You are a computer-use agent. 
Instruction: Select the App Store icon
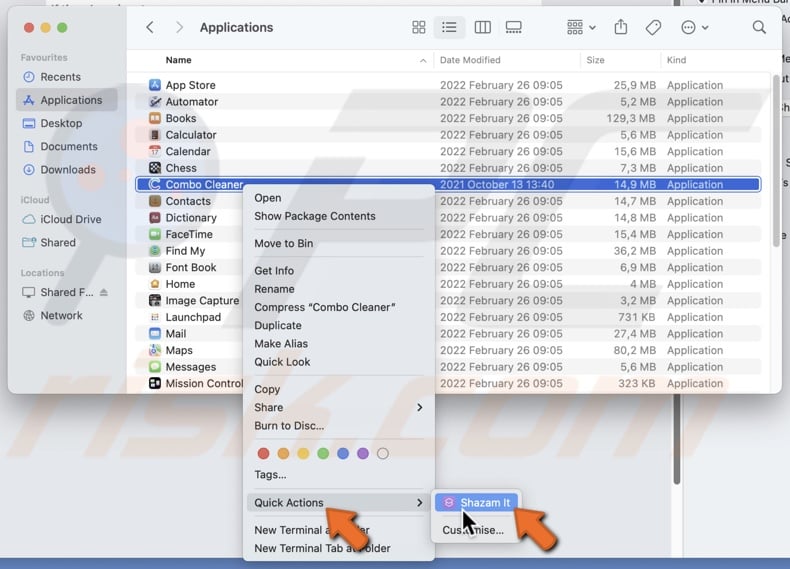(x=155, y=85)
